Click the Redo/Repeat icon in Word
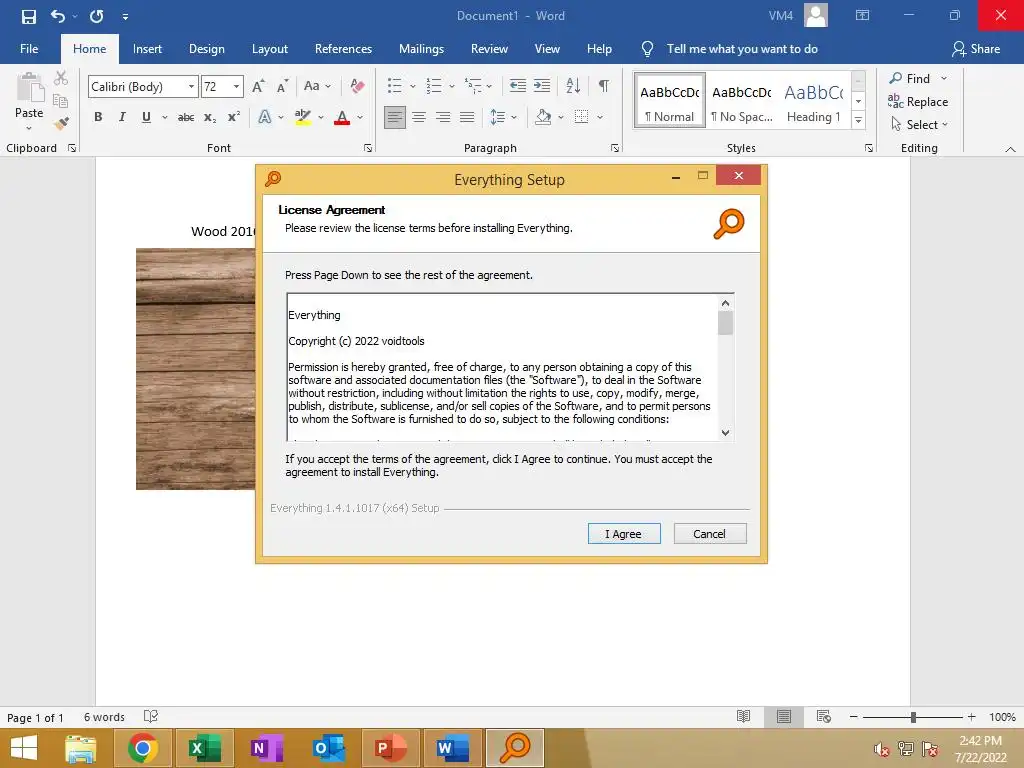 pyautogui.click(x=97, y=16)
